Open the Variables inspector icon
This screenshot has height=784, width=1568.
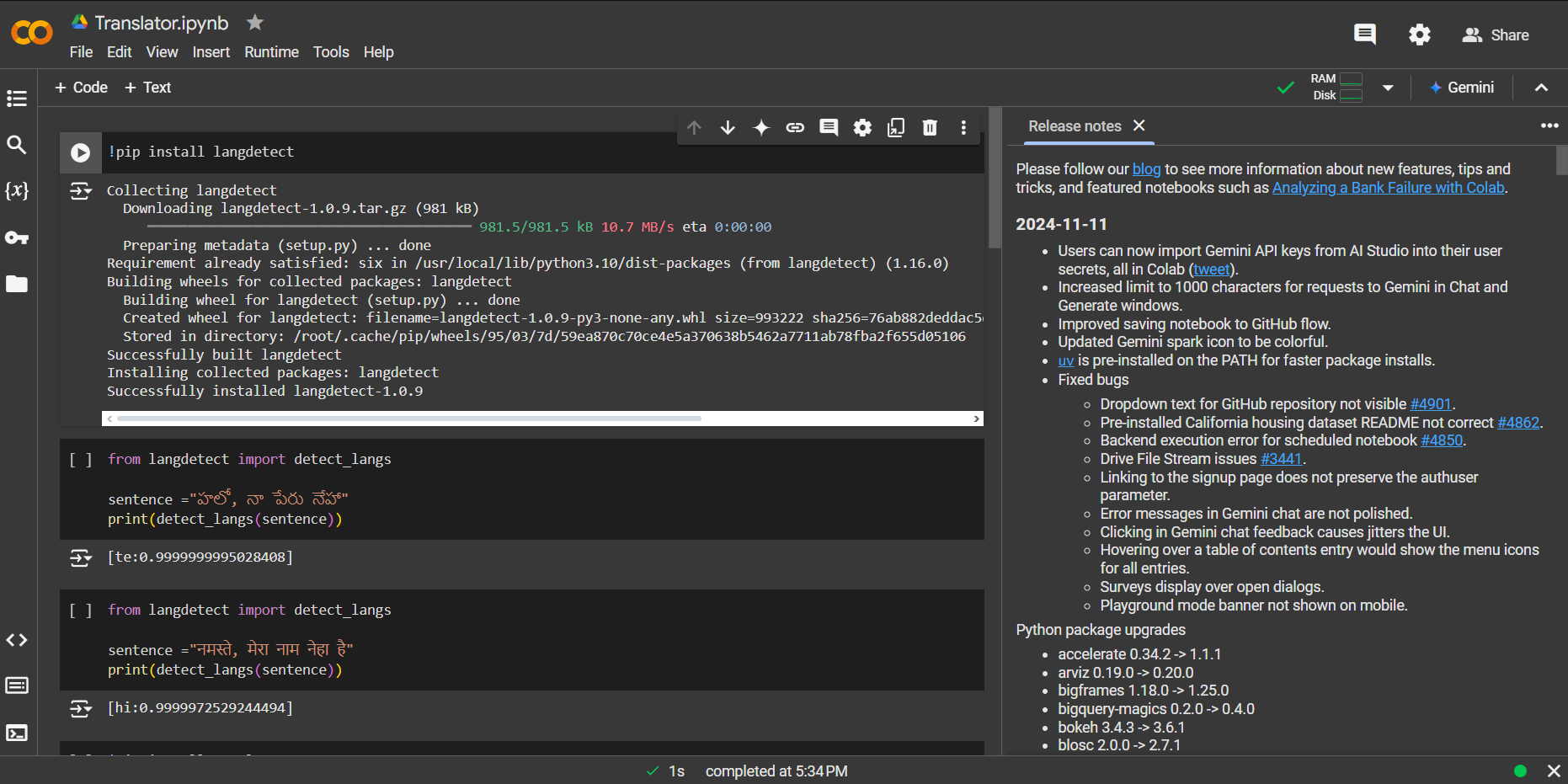tap(17, 190)
